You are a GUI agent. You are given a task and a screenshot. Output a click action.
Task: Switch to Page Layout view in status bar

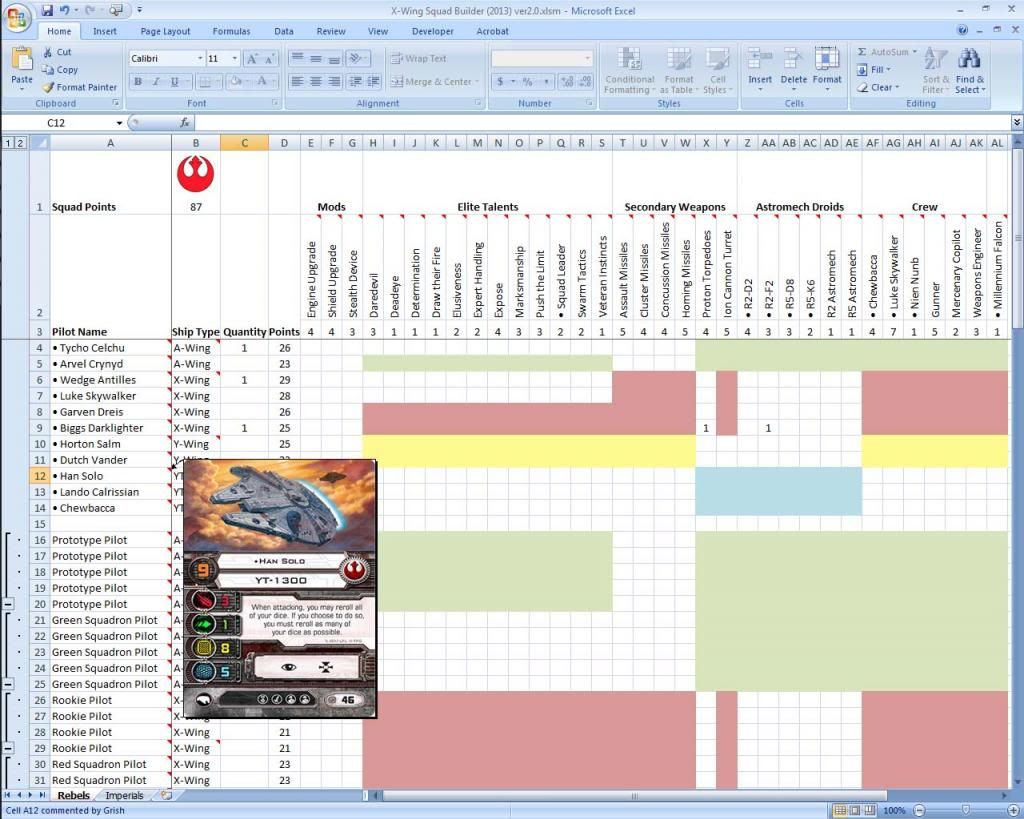coord(856,810)
